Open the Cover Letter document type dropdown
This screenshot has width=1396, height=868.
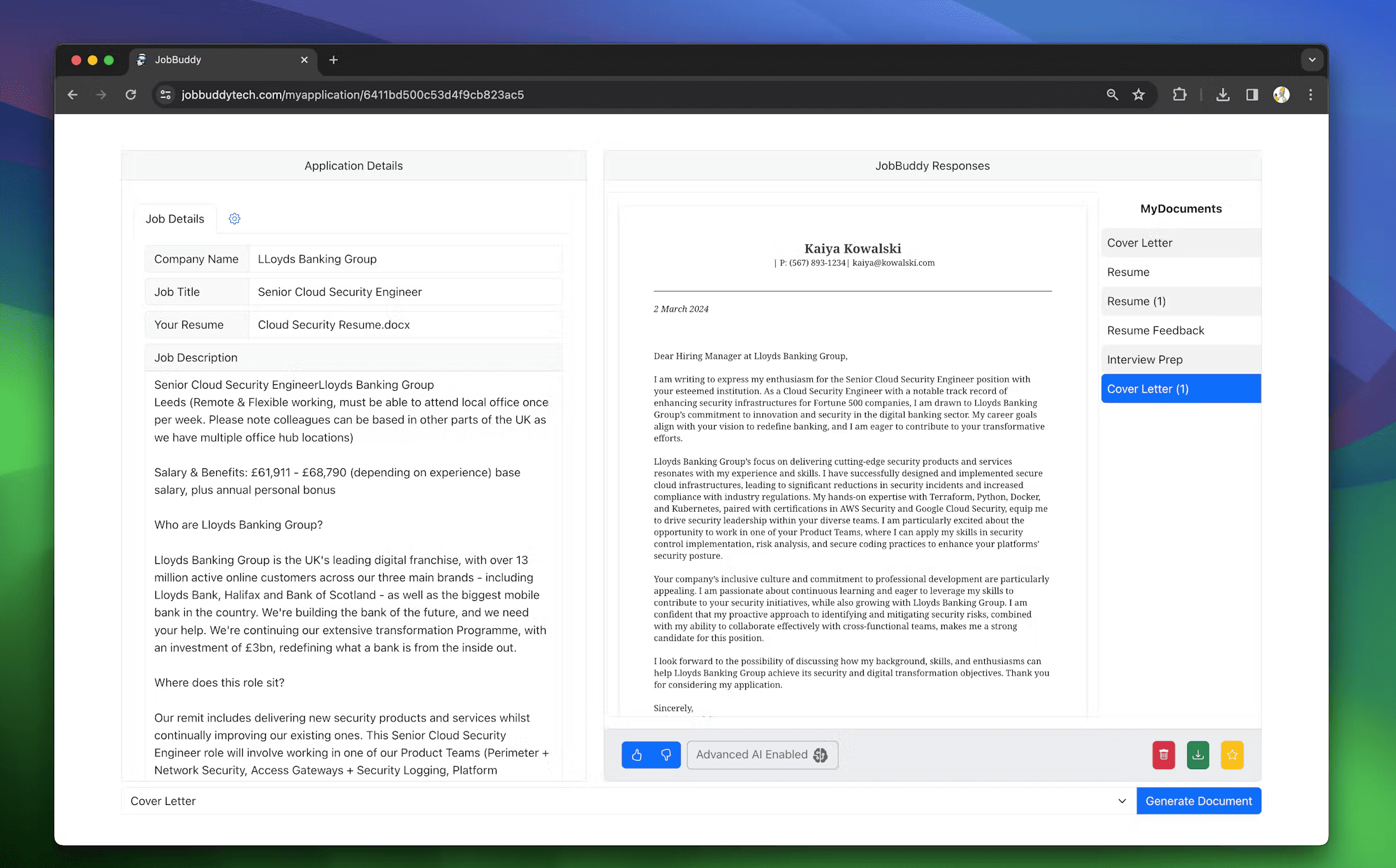[629, 801]
